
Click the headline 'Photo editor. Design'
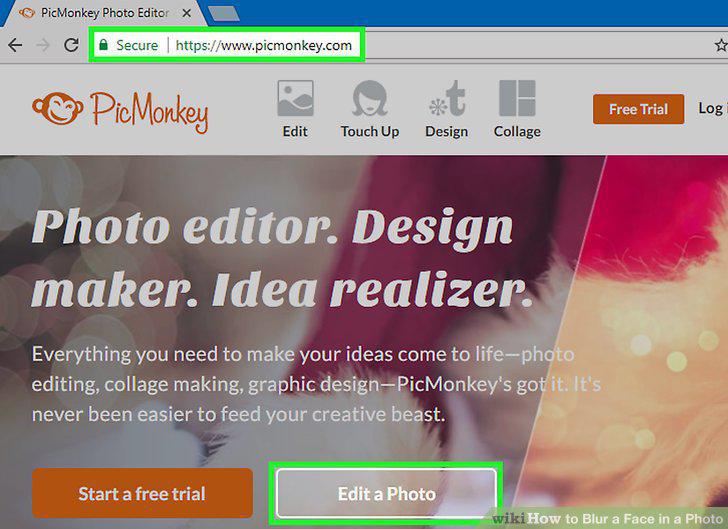272,228
